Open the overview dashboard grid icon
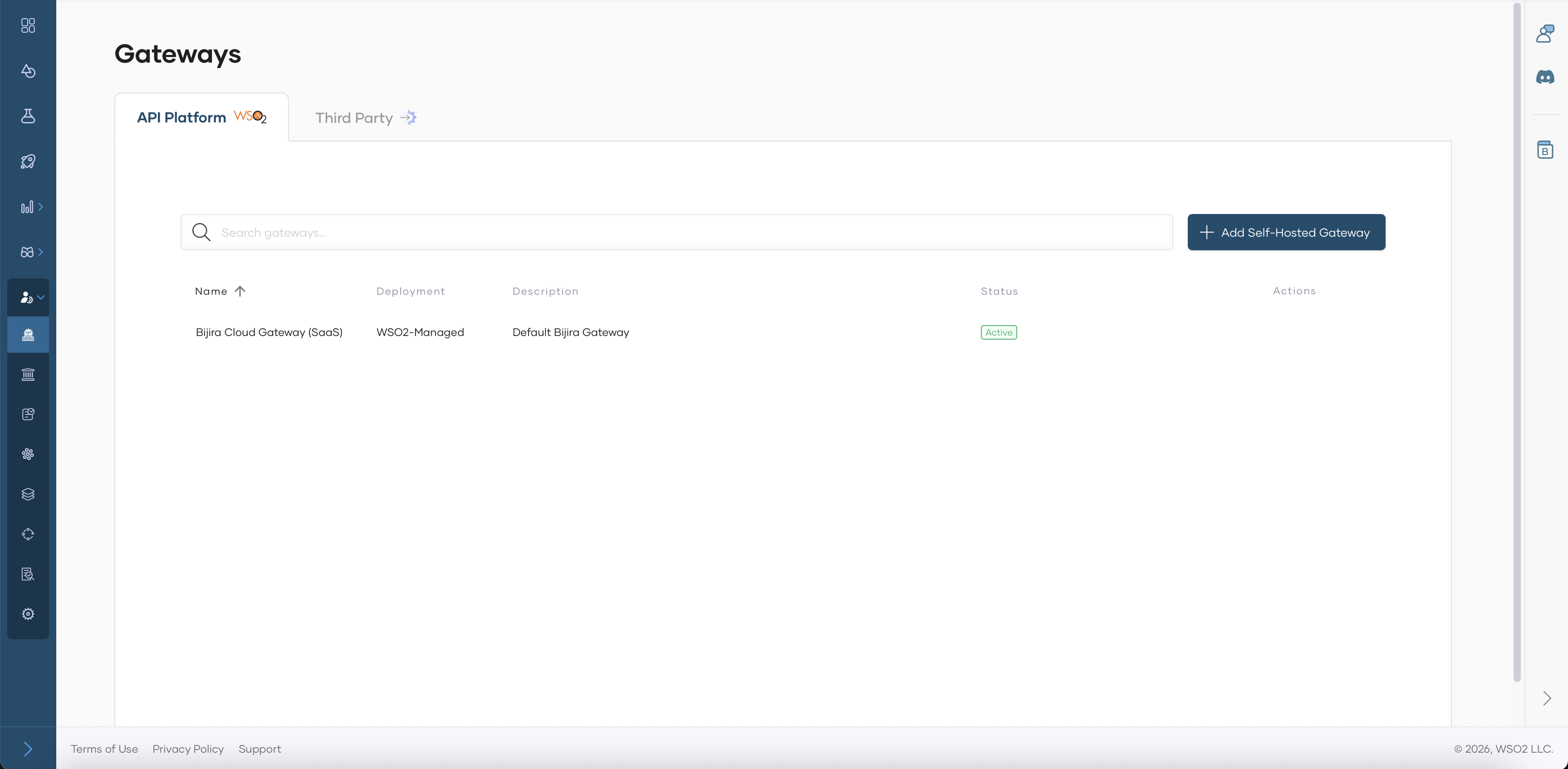The height and width of the screenshot is (769, 1568). pos(28,25)
